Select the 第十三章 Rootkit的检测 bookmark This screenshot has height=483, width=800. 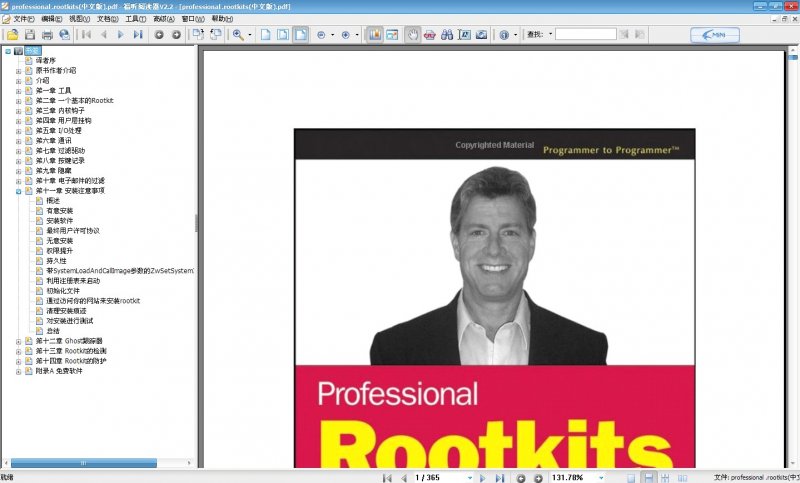71,351
